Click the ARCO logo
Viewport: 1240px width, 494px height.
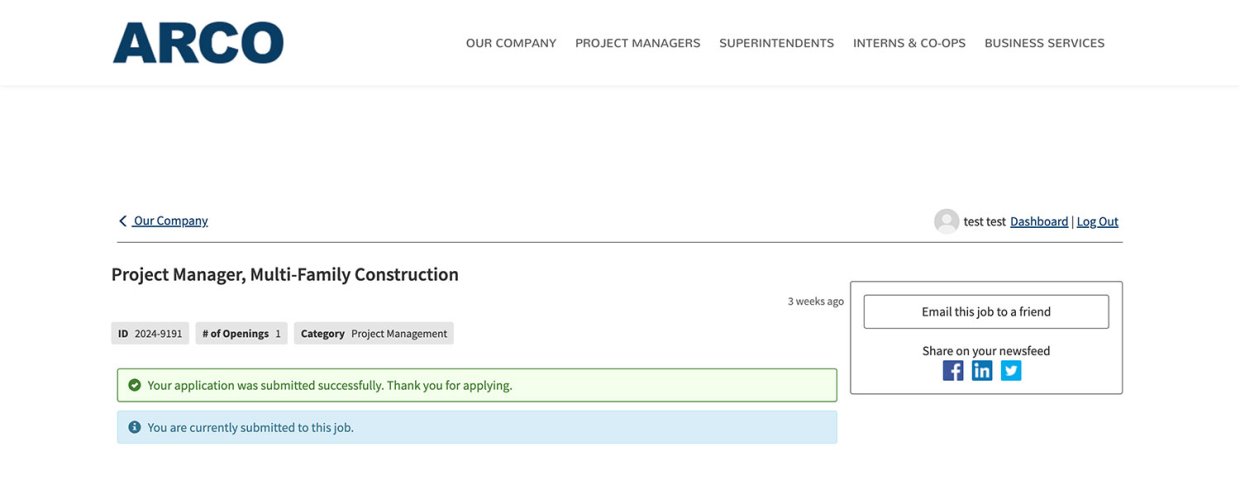[x=198, y=43]
